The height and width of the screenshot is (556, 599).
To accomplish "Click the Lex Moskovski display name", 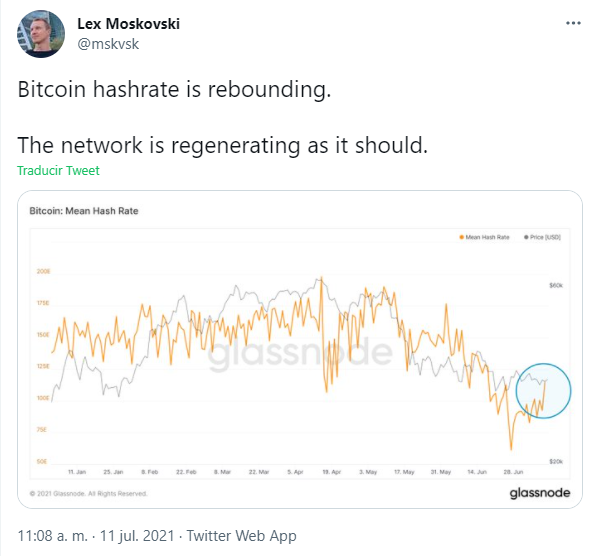I will (x=128, y=24).
